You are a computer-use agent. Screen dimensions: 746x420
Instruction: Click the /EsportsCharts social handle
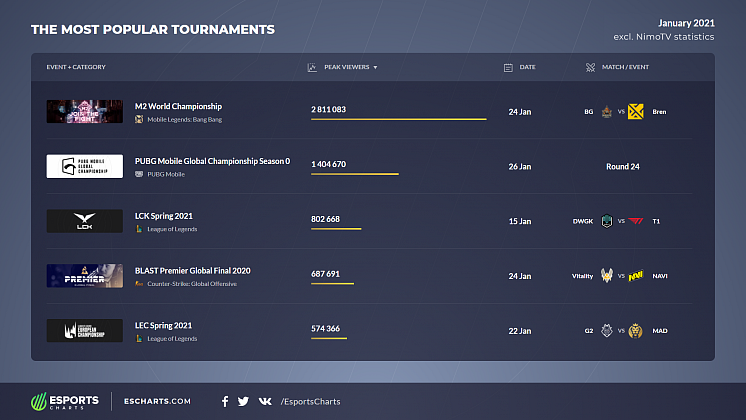[x=311, y=401]
